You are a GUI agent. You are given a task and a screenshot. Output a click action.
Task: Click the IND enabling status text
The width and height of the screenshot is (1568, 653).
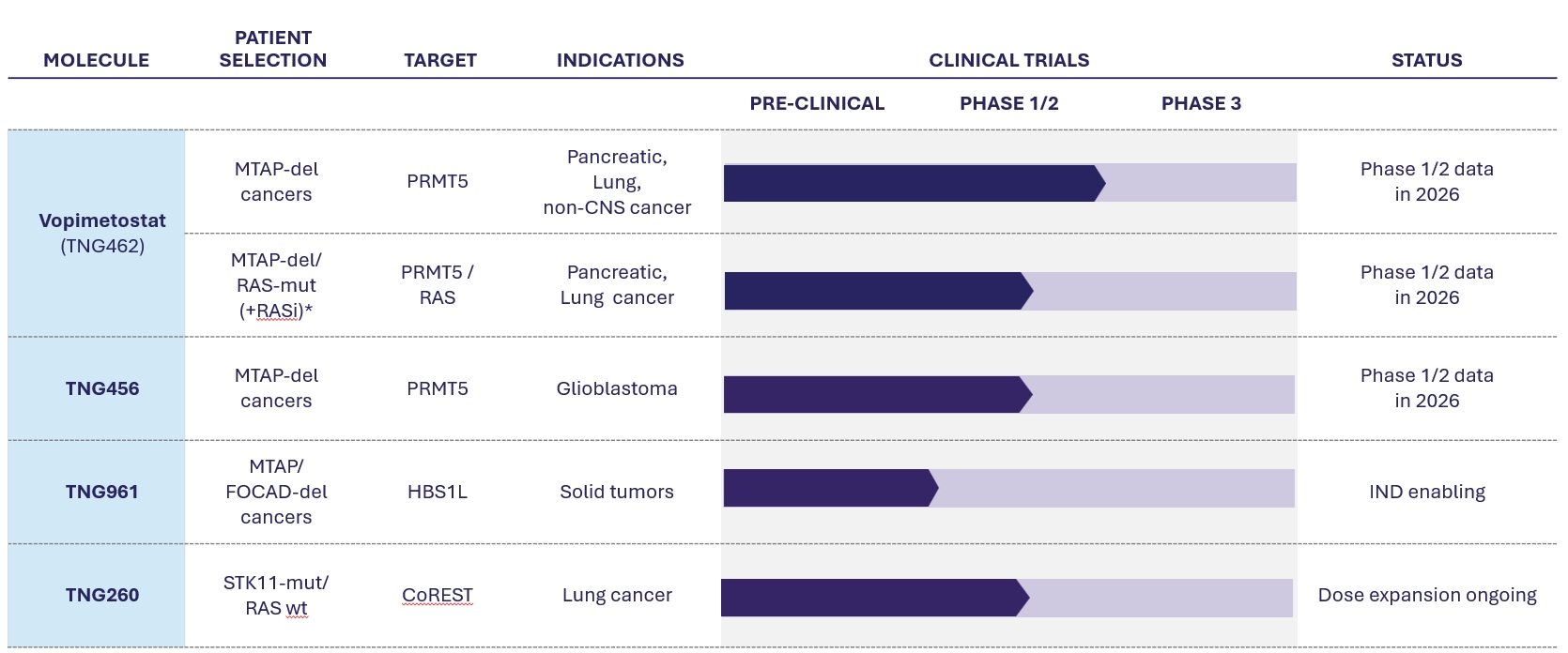pyautogui.click(x=1426, y=492)
